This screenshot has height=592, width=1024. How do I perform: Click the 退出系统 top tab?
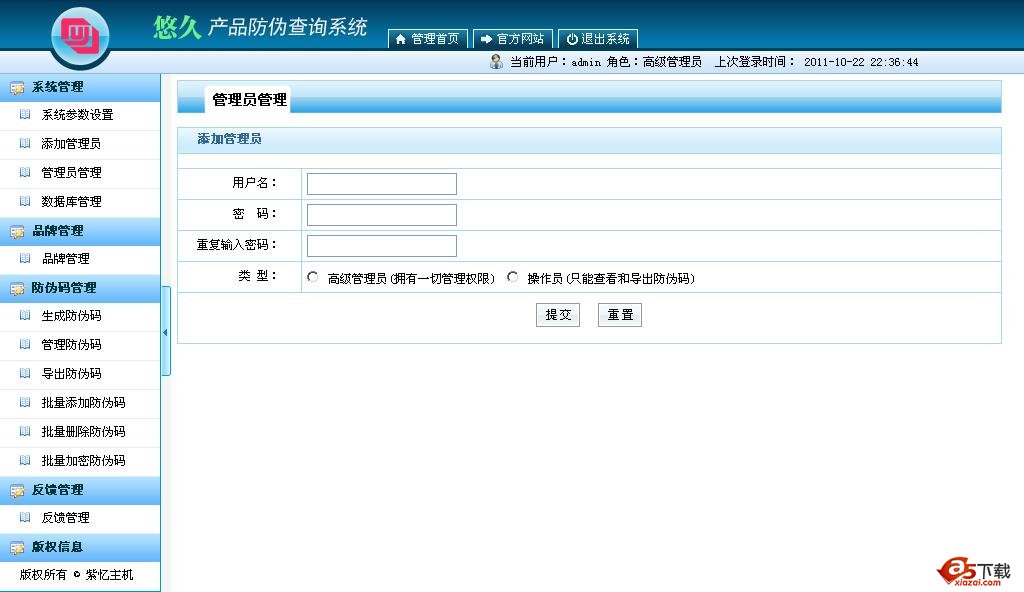(598, 39)
